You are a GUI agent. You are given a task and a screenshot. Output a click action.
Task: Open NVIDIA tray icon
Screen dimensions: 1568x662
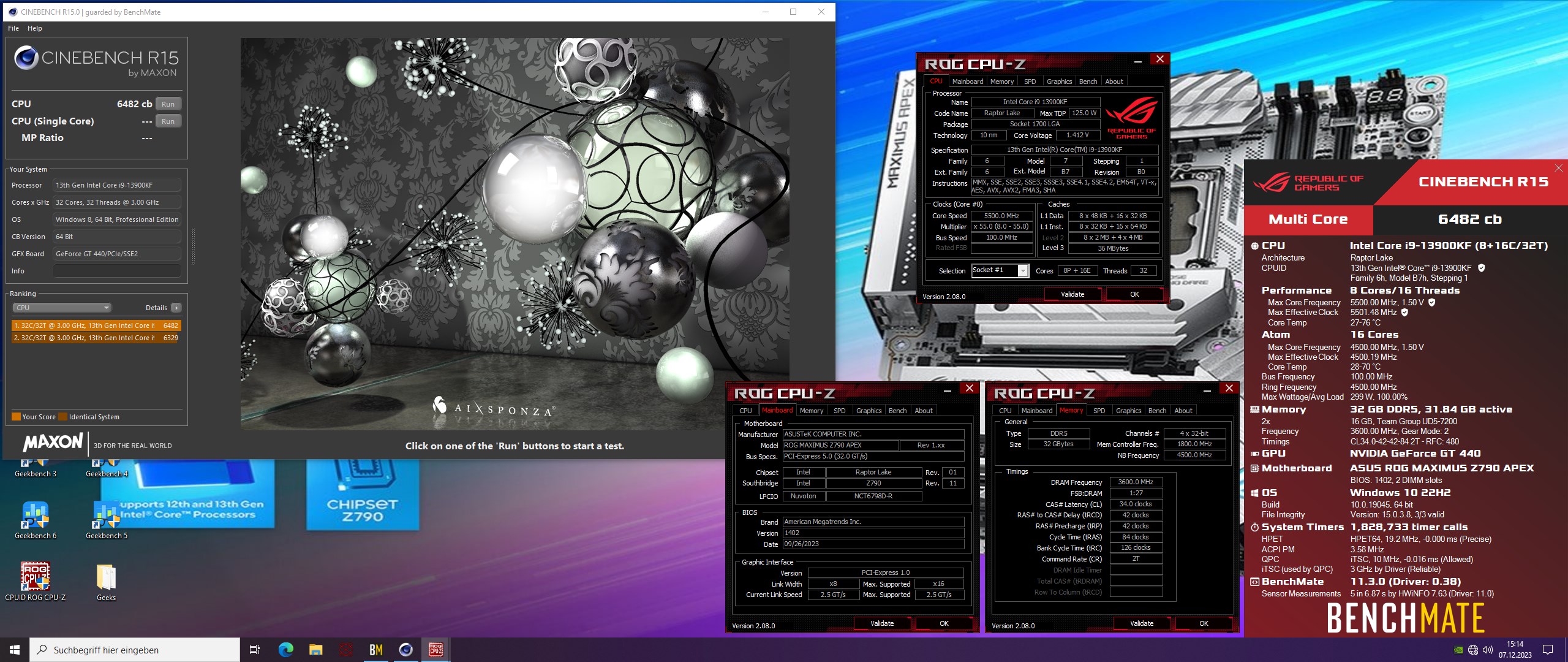1459,650
